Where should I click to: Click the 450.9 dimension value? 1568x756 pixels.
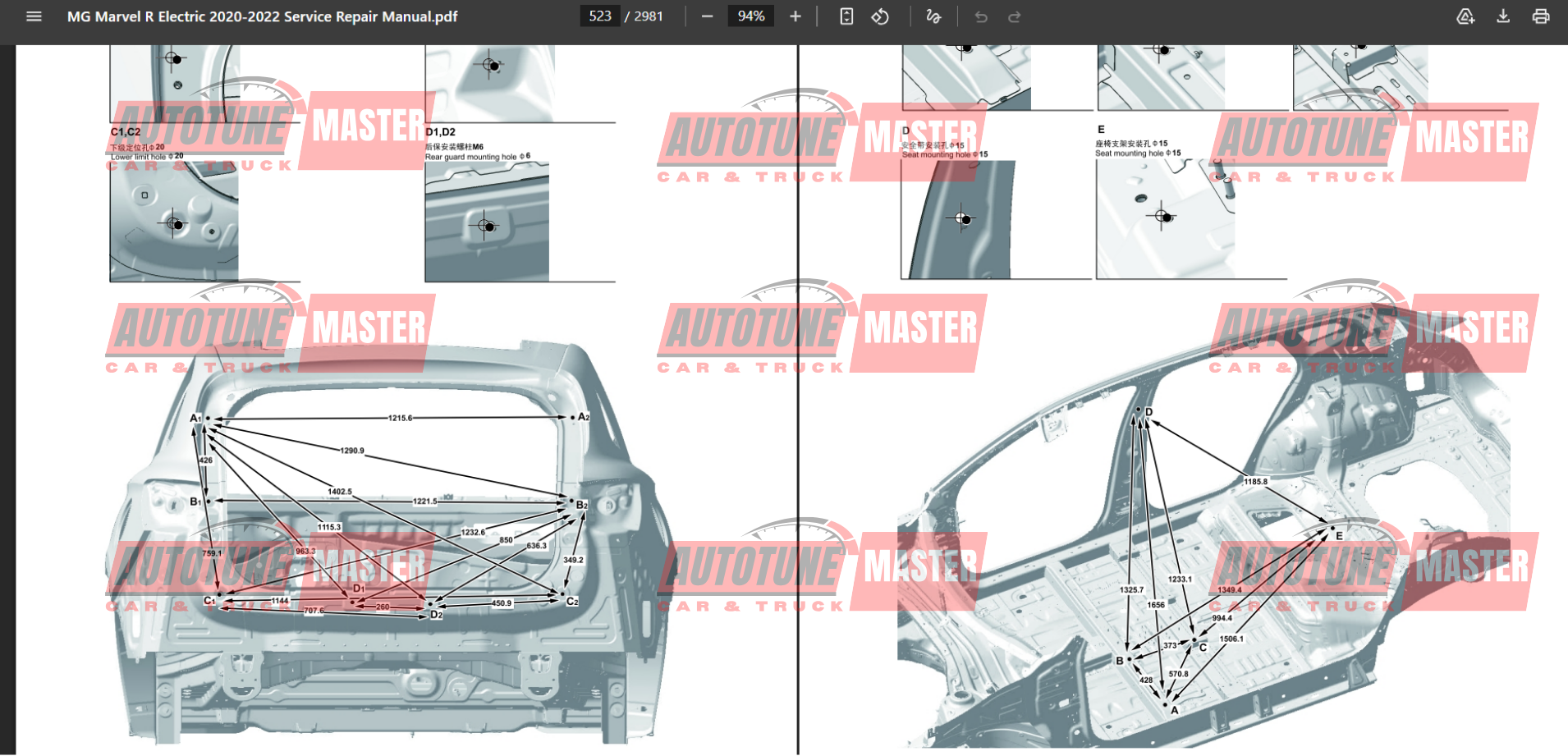click(502, 603)
